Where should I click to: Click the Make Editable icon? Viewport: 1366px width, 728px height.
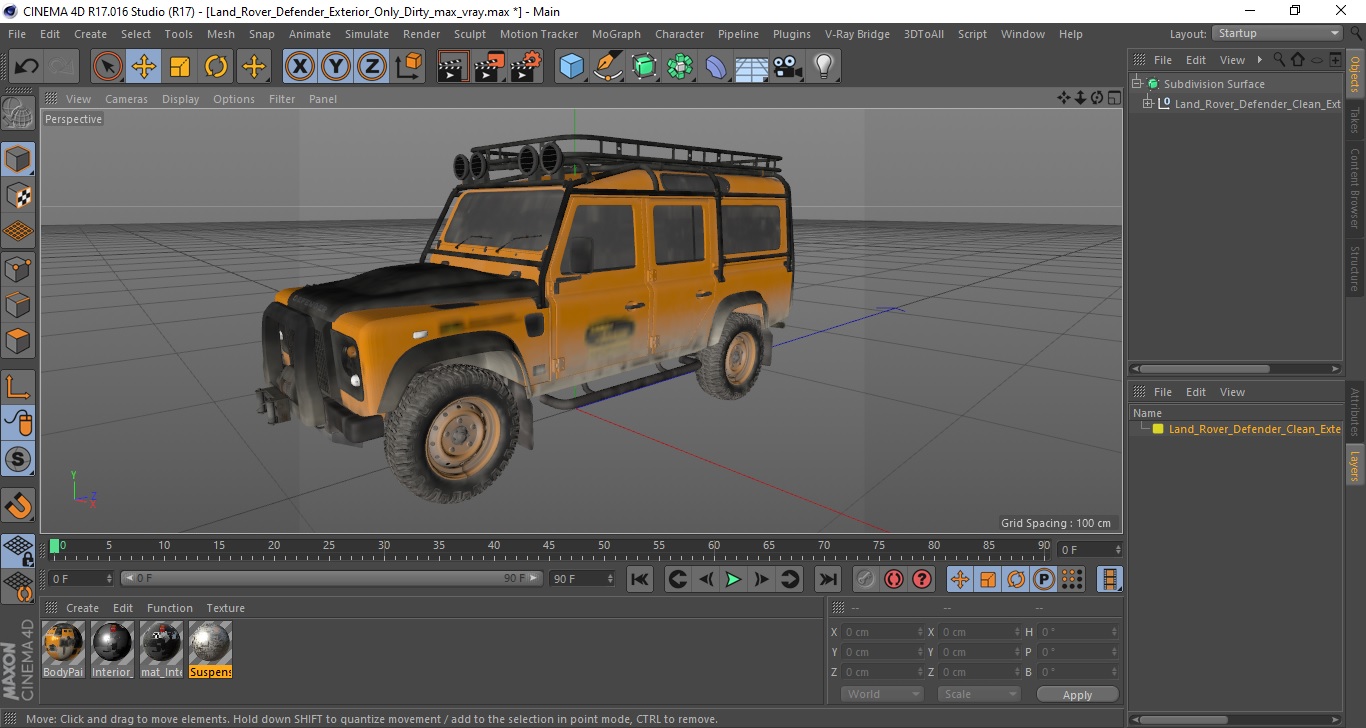18,115
